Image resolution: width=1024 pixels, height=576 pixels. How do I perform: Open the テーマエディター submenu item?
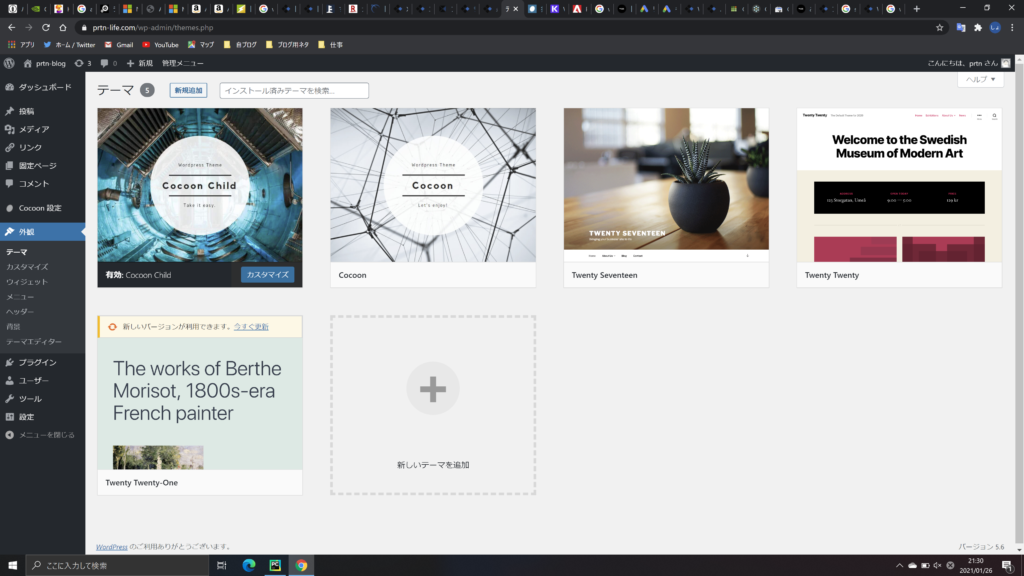pos(34,342)
